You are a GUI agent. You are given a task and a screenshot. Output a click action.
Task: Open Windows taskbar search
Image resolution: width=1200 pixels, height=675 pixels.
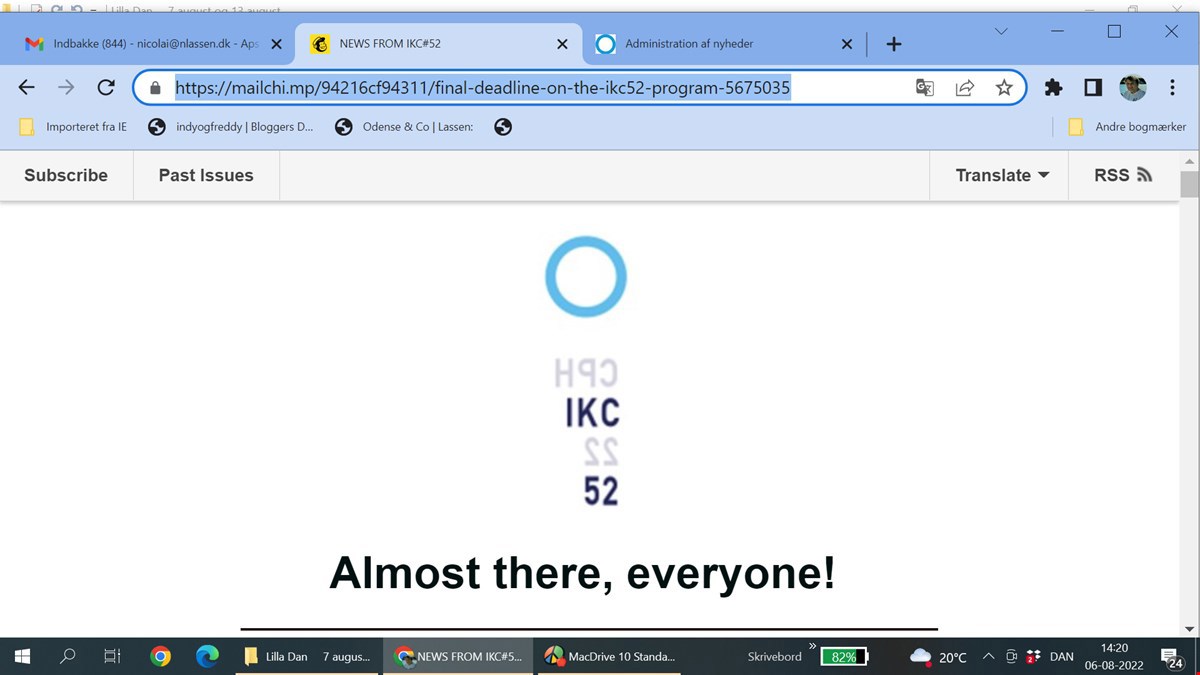pyautogui.click(x=68, y=657)
